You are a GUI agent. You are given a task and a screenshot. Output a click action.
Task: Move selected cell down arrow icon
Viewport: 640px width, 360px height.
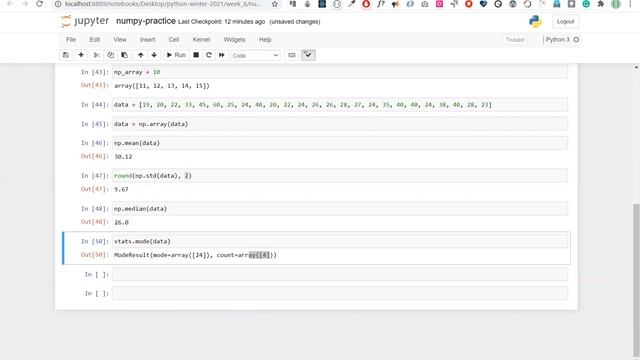click(x=154, y=55)
